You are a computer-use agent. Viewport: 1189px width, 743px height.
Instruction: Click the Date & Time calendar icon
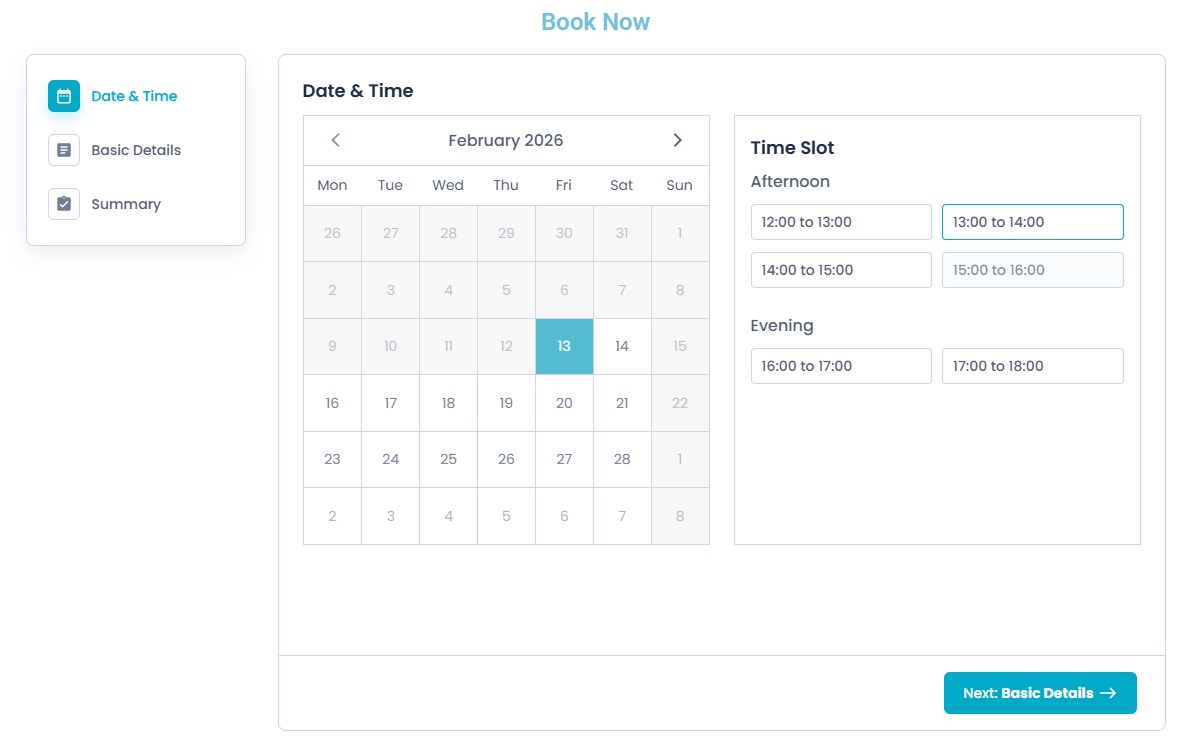point(64,96)
